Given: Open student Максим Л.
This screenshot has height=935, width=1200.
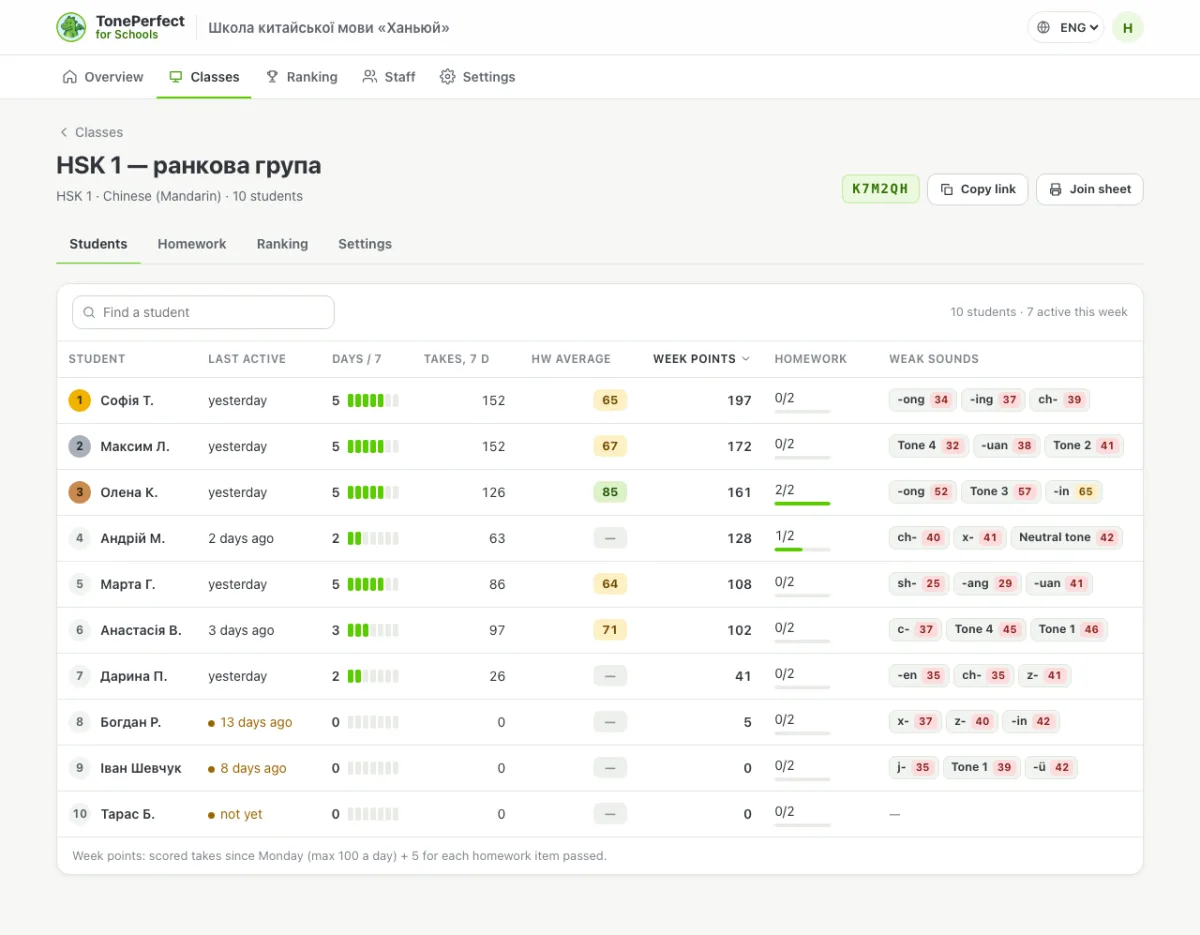Looking at the screenshot, I should [135, 446].
